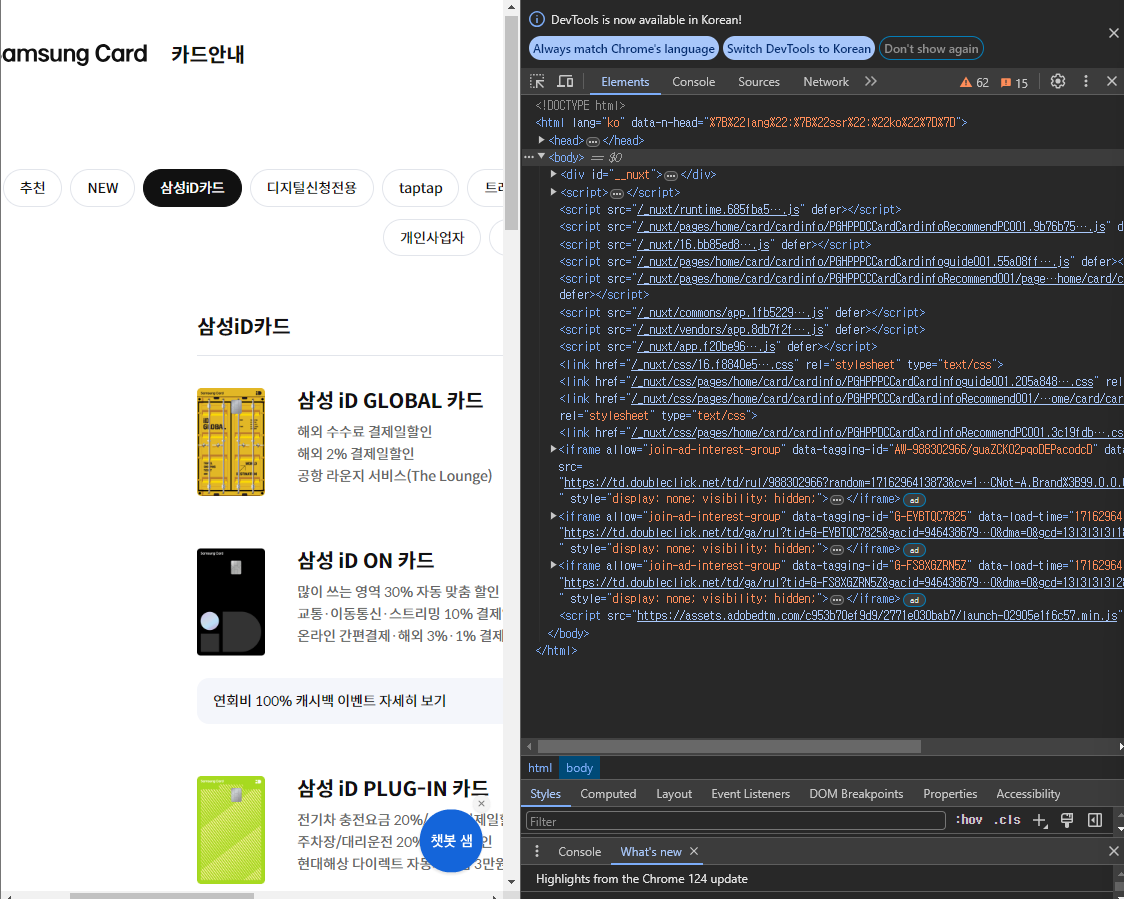Open the runtime.685fba5 js script link
1124x899 pixels.
point(718,209)
